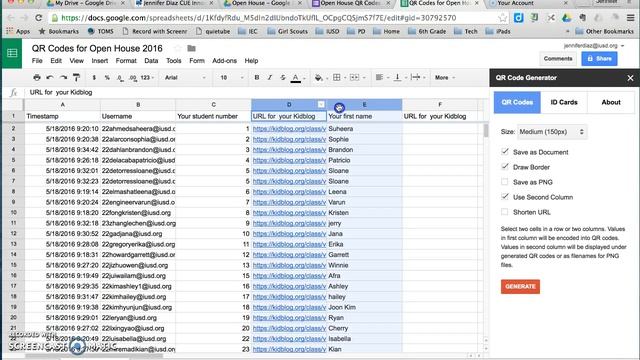
Task: Open the More toolbar options
Action: pos(444,77)
